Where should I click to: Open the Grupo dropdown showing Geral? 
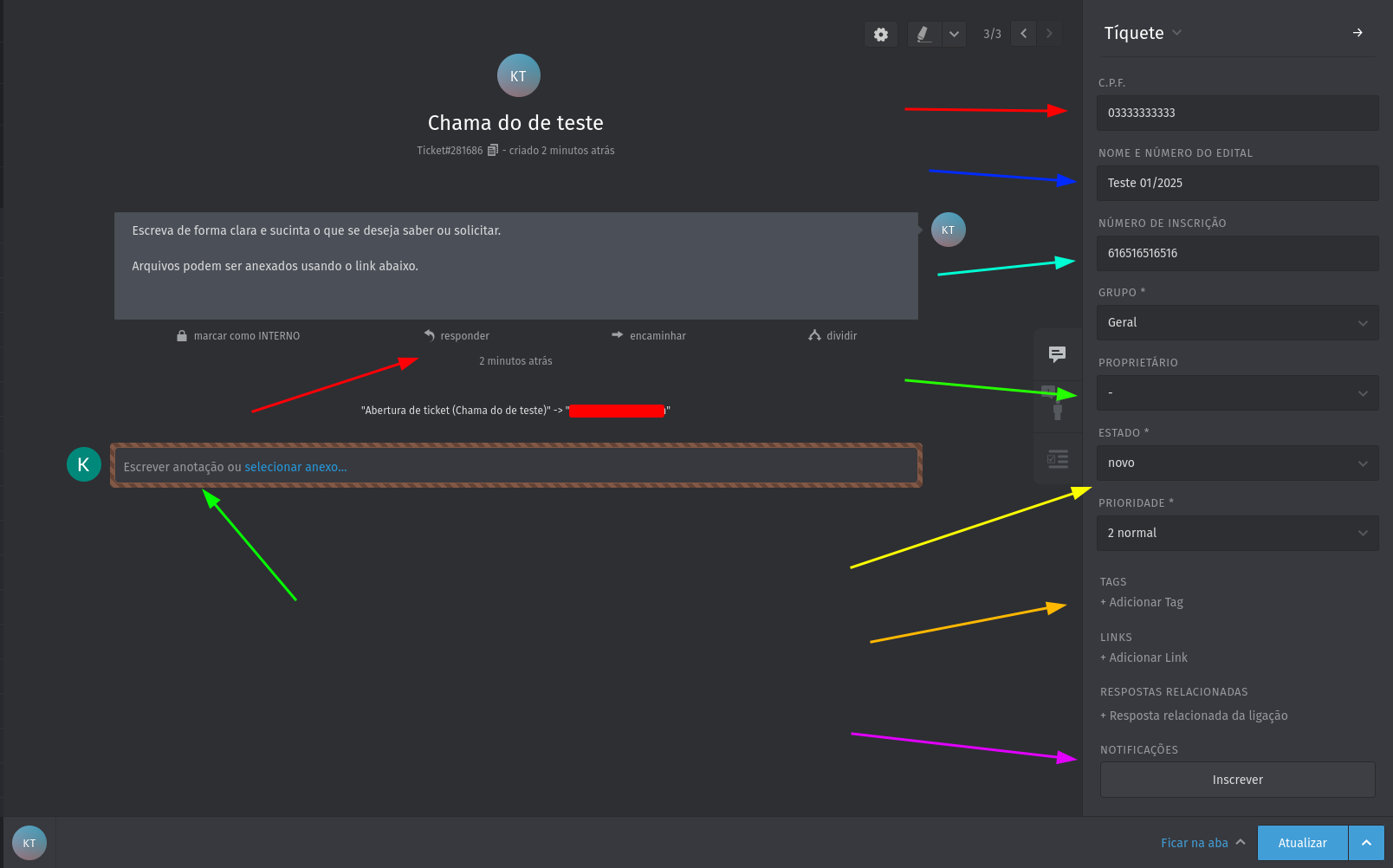coord(1237,322)
